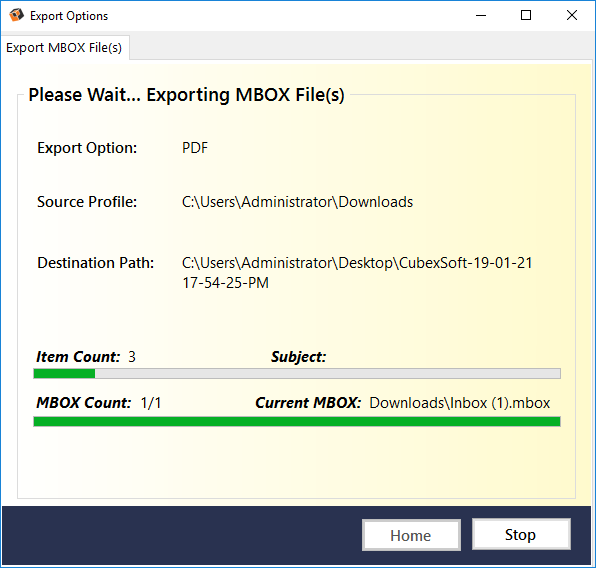The image size is (596, 568).
Task: Maximize the Export Options window
Action: click(x=526, y=16)
